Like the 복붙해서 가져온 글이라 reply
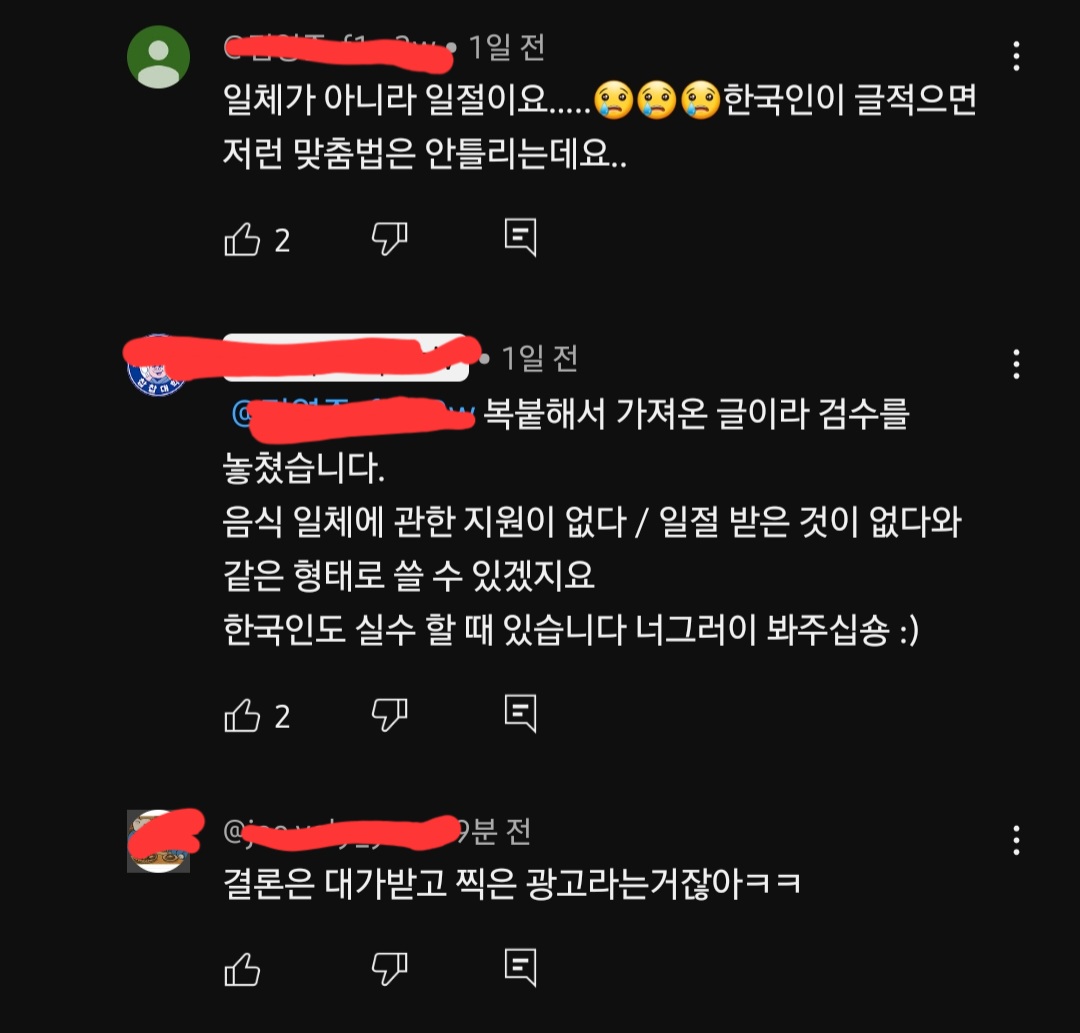 242,716
